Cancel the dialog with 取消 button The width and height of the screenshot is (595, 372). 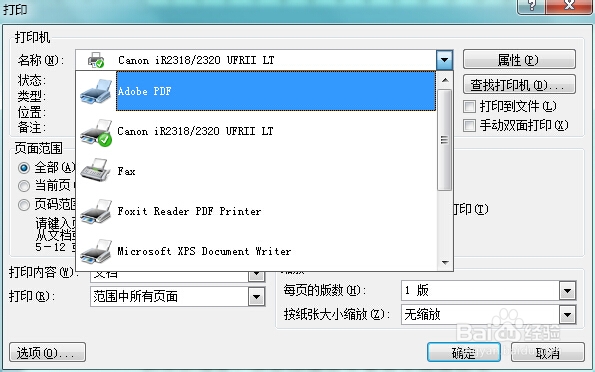(x=548, y=353)
